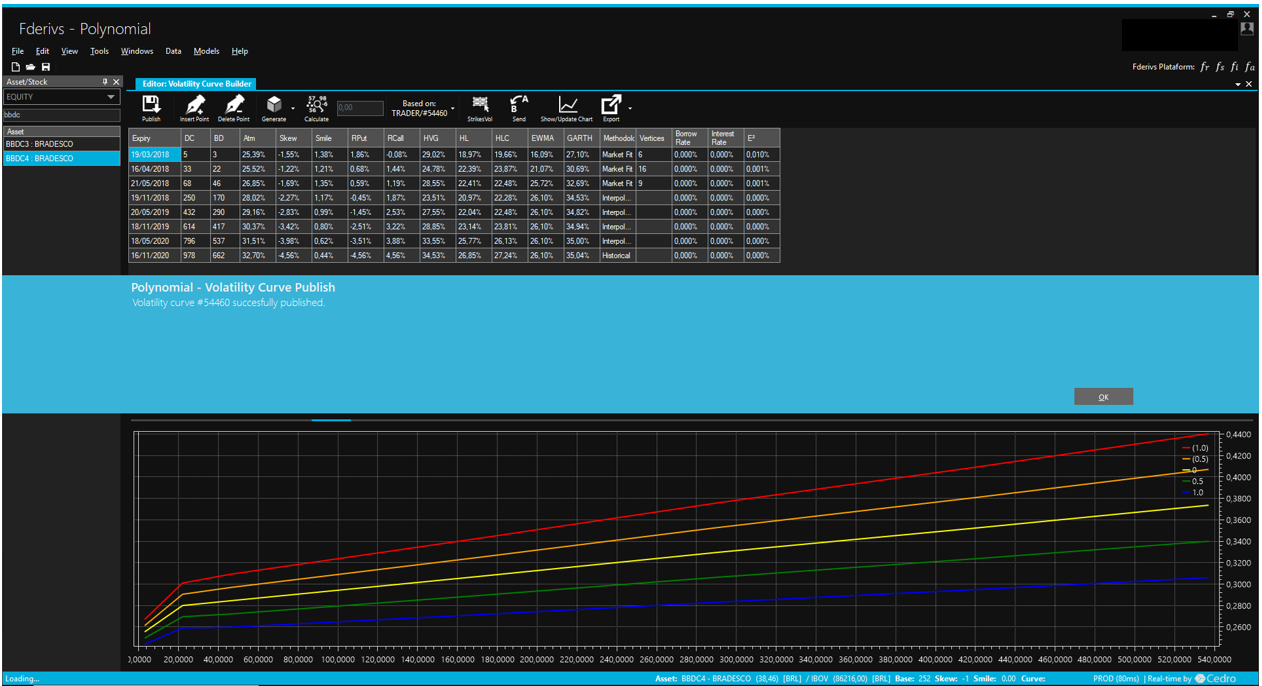The image size is (1262, 686).
Task: Pin the Asset/Stock panel
Action: pyautogui.click(x=105, y=82)
